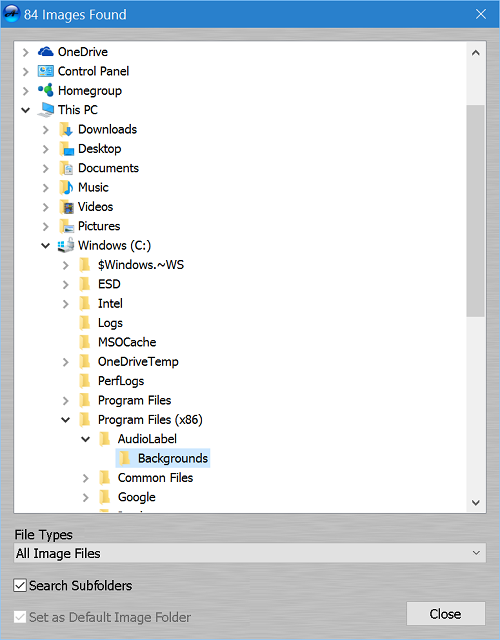Open the File Types dropdown
The image size is (500, 640).
click(x=250, y=553)
